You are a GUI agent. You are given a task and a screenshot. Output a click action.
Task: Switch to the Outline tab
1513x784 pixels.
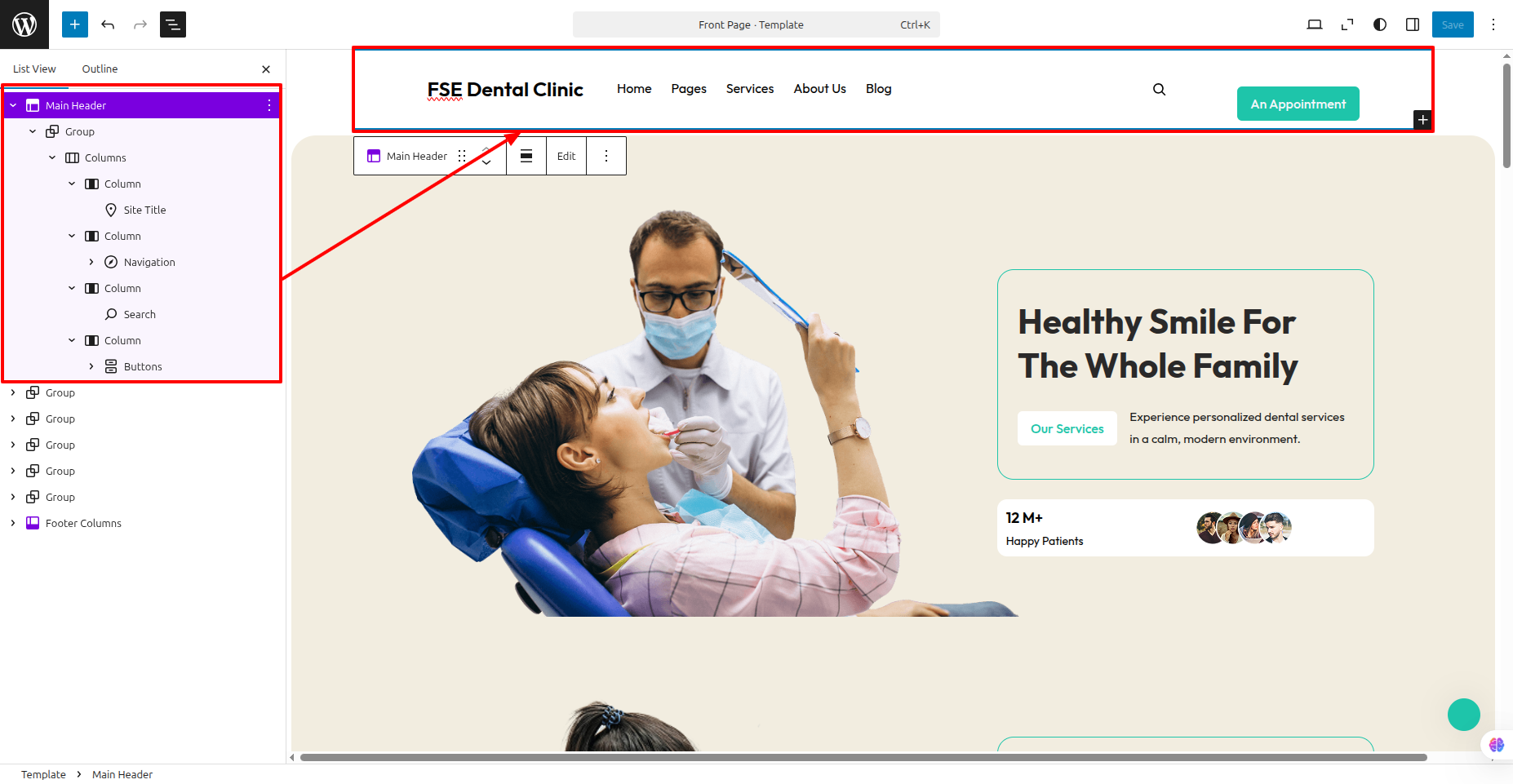[x=100, y=69]
